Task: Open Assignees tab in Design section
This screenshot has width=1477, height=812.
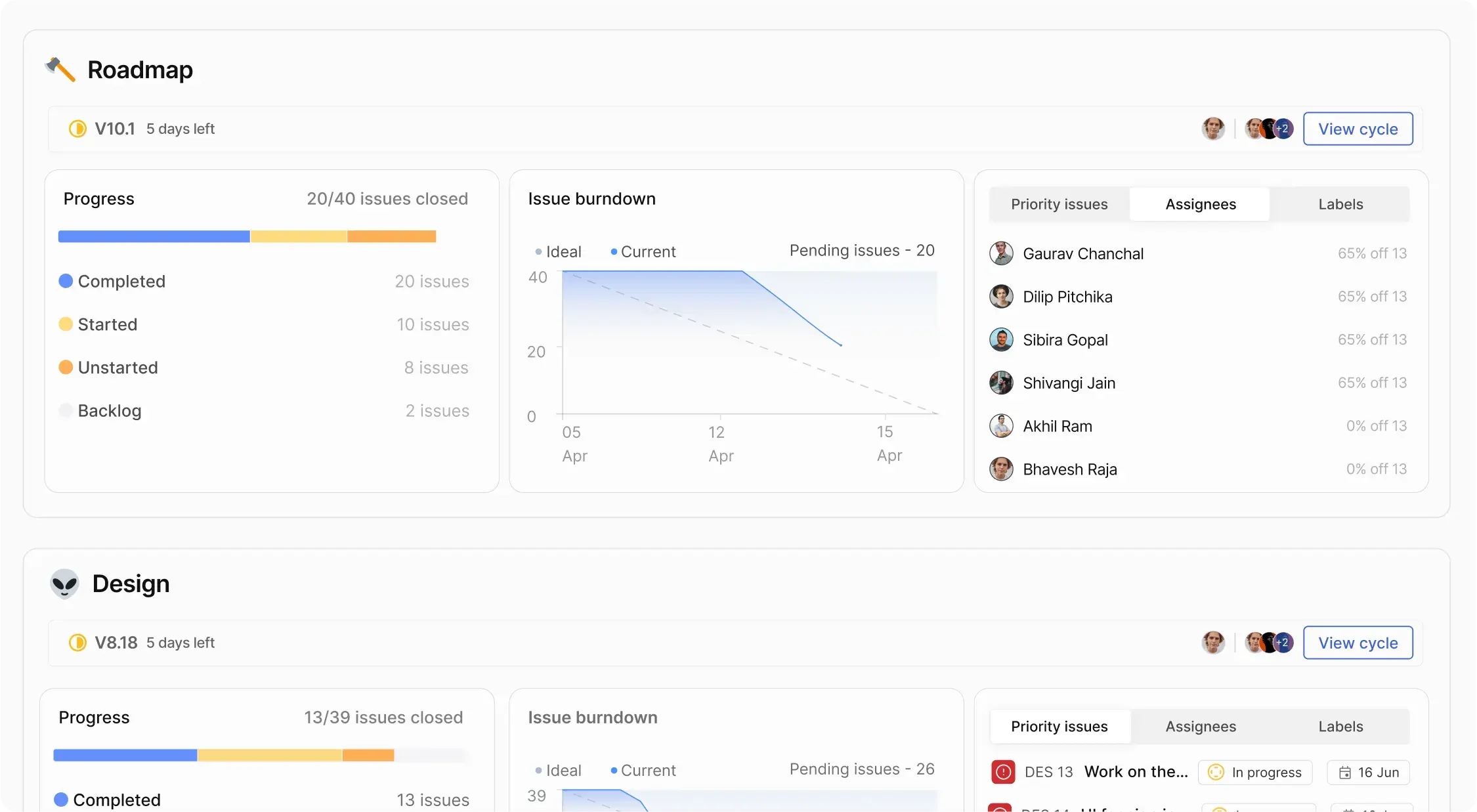Action: tap(1200, 727)
